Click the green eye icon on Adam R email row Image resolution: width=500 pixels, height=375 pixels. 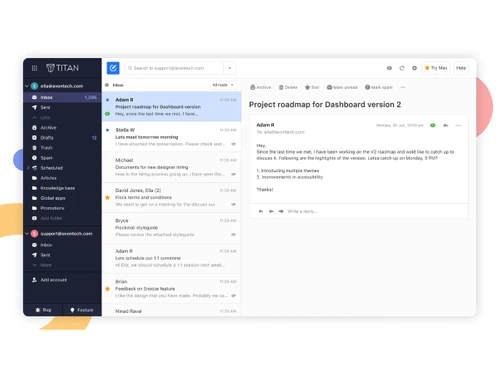(x=107, y=114)
